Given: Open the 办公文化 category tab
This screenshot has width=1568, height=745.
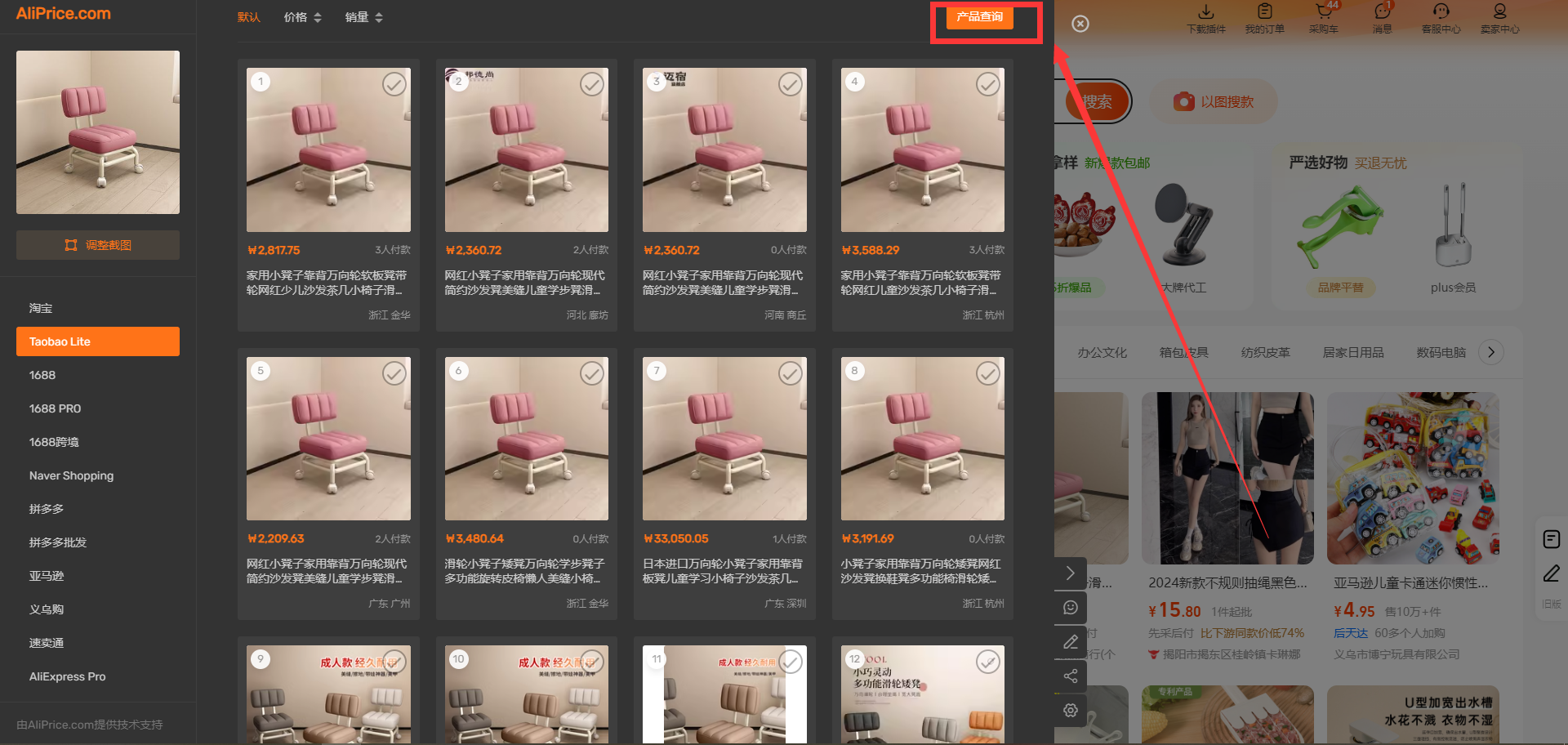Looking at the screenshot, I should (x=1102, y=352).
